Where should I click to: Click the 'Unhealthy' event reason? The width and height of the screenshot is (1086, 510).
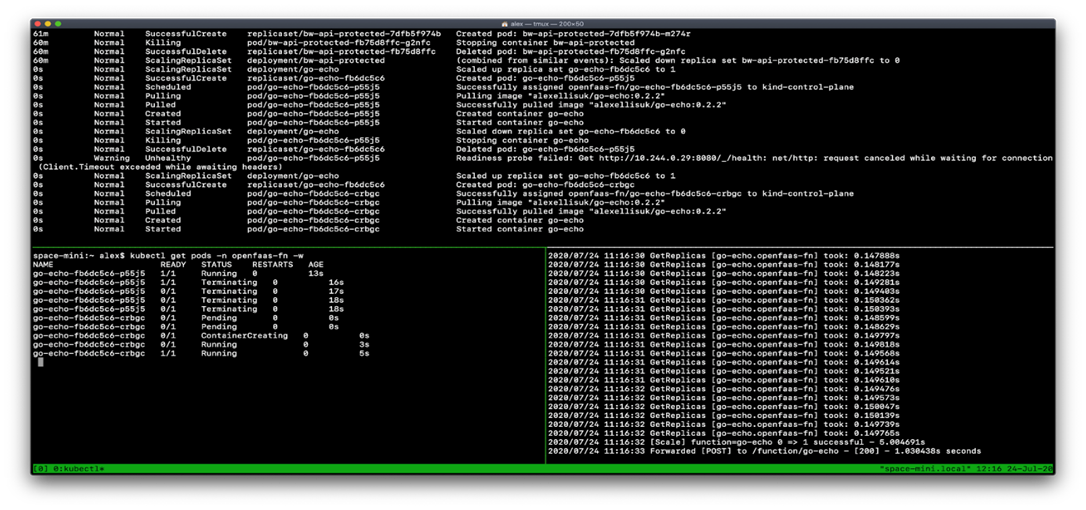[168, 158]
